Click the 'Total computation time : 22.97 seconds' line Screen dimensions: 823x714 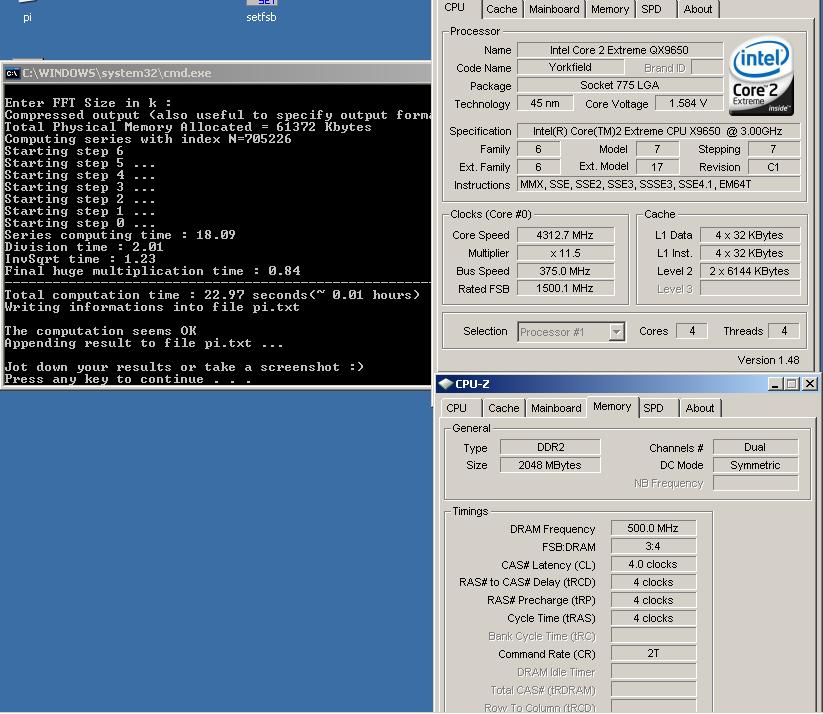click(x=213, y=295)
